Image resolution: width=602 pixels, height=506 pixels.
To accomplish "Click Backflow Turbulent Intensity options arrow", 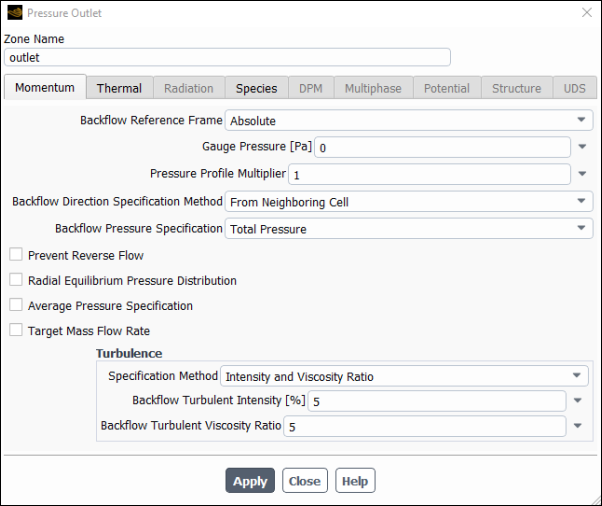I will pos(578,401).
